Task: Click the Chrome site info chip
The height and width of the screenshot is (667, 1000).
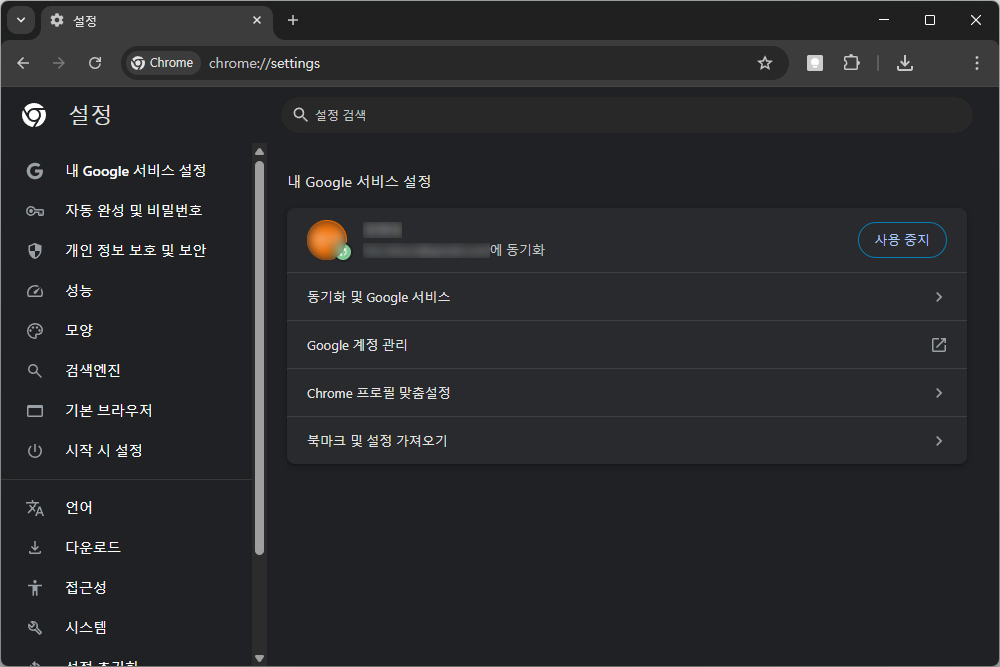Action: 162,63
